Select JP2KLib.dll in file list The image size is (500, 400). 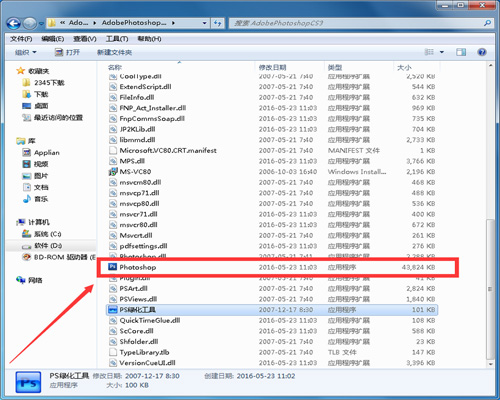click(x=137, y=129)
